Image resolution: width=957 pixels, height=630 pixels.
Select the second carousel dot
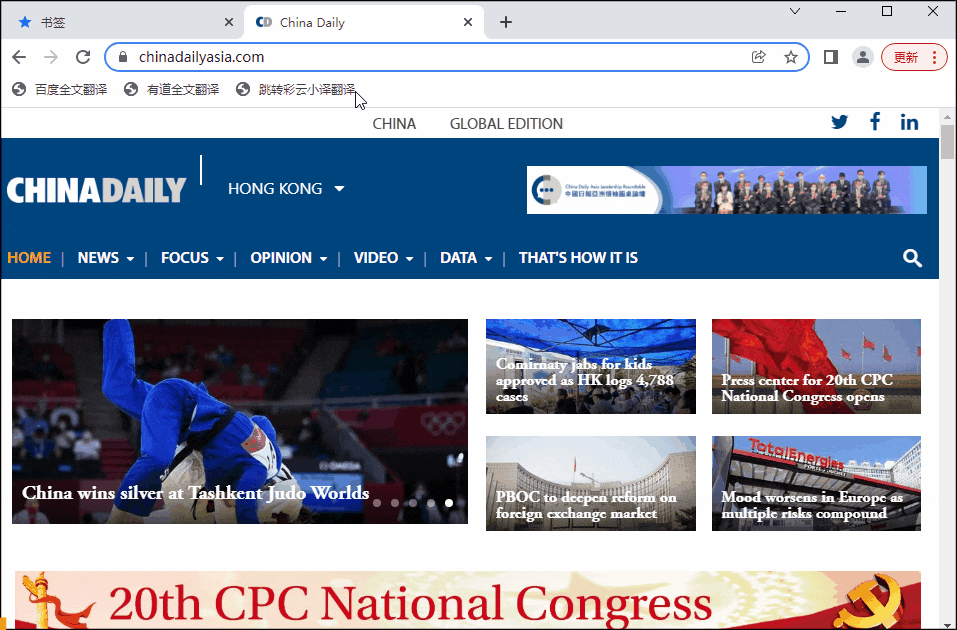point(395,503)
